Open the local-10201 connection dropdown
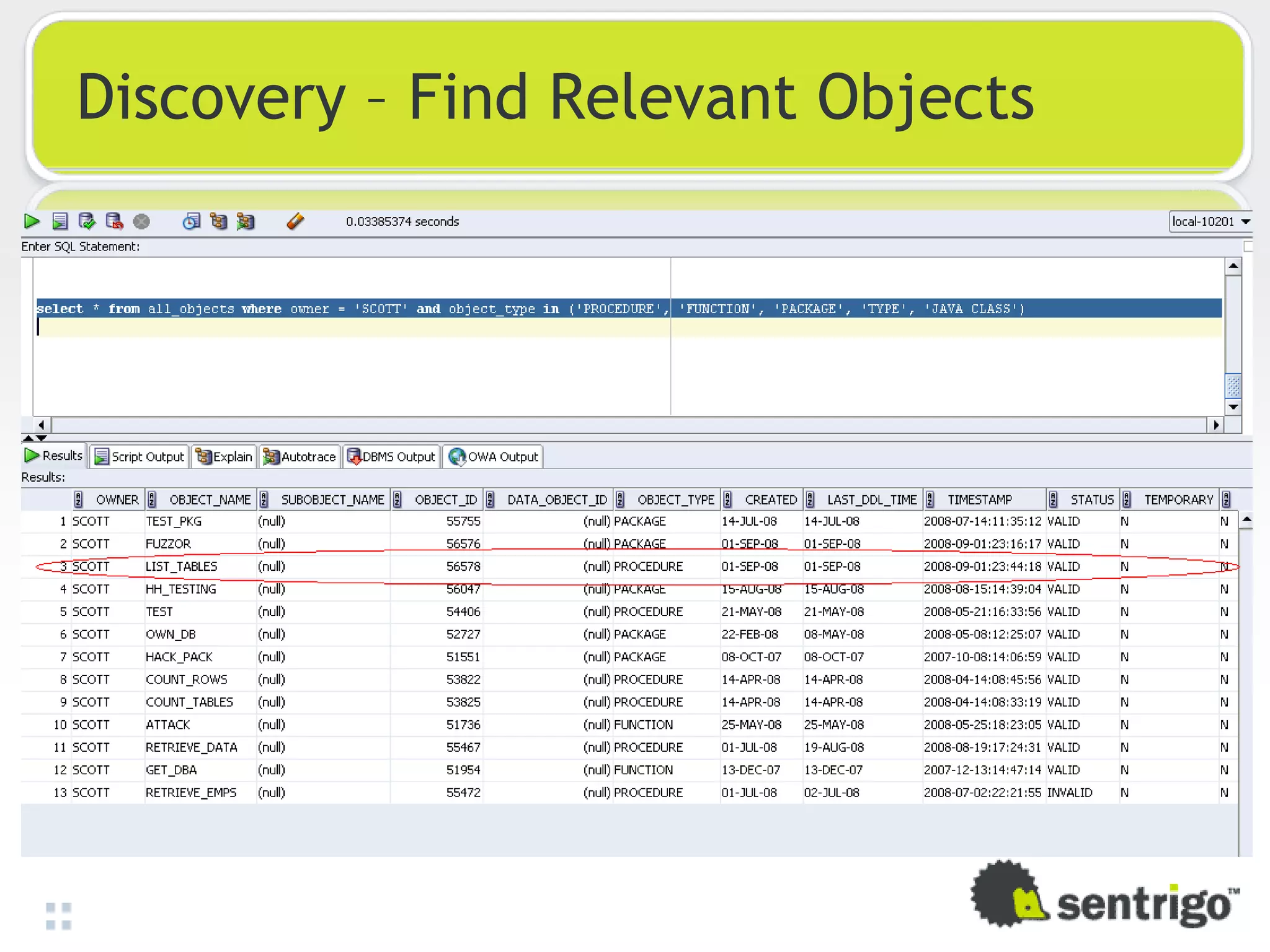Viewport: 1270px width, 952px height. (1210, 221)
